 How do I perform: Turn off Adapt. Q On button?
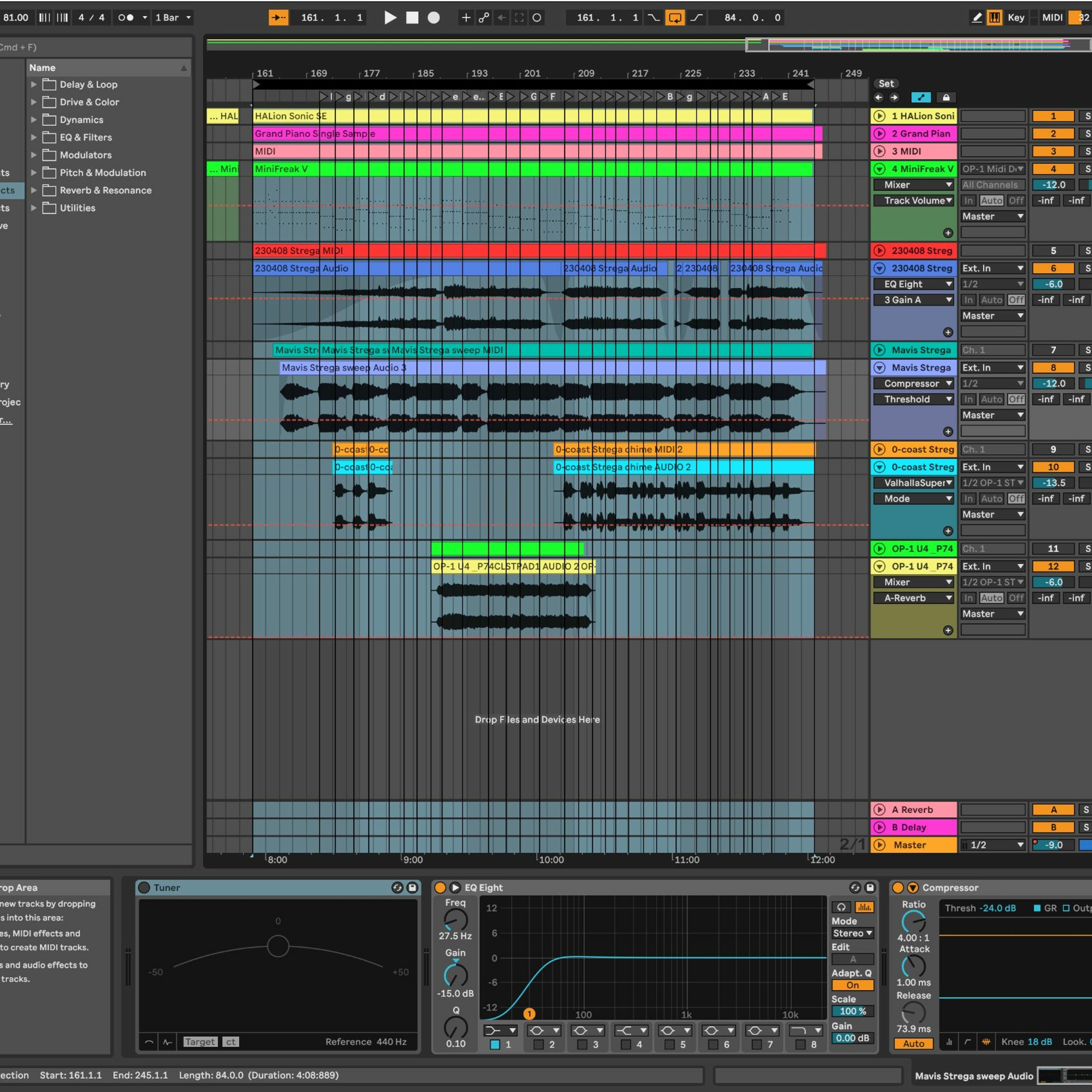852,985
